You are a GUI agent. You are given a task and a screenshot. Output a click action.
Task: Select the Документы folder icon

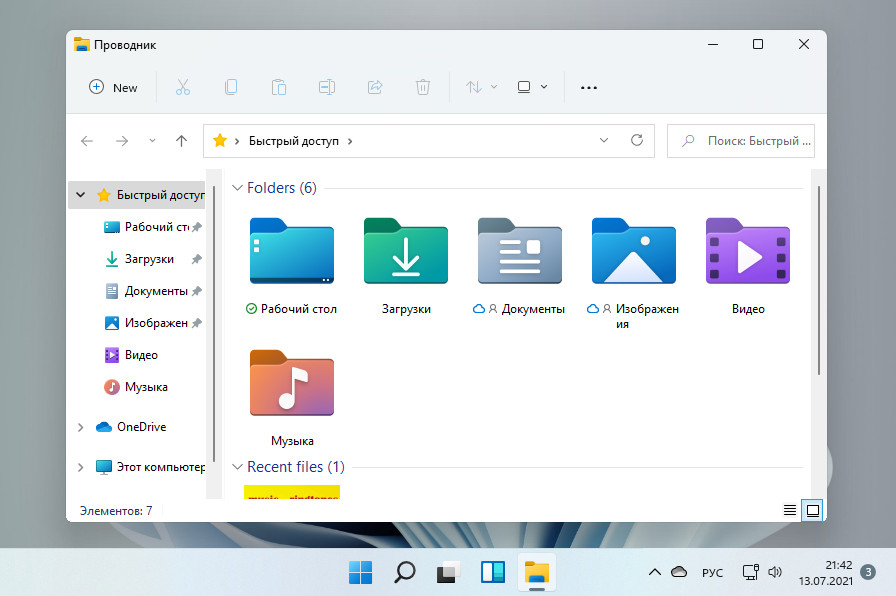coord(520,251)
